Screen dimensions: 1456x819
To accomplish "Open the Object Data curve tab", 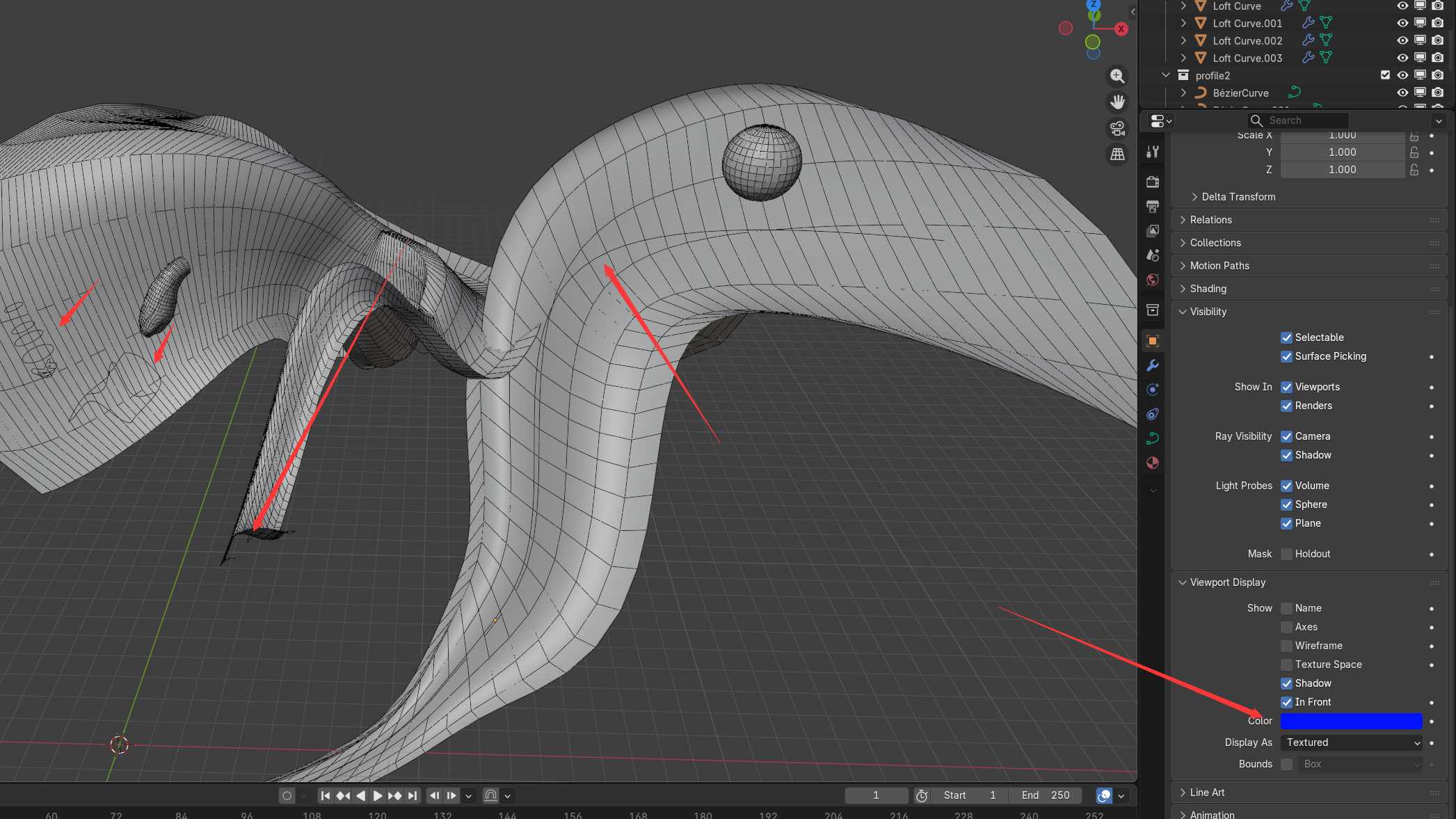I will 1153,438.
